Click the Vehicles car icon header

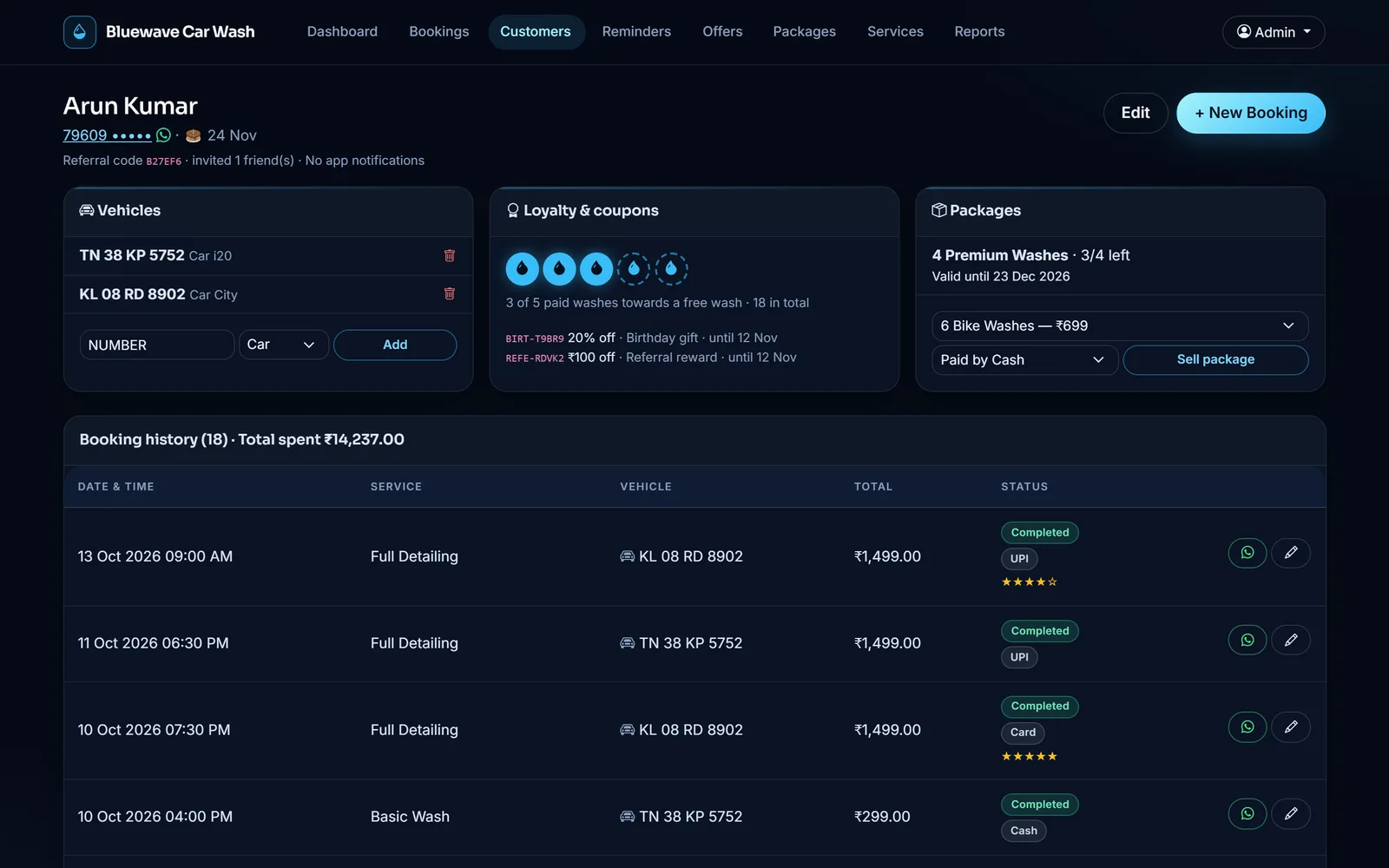[x=87, y=210]
